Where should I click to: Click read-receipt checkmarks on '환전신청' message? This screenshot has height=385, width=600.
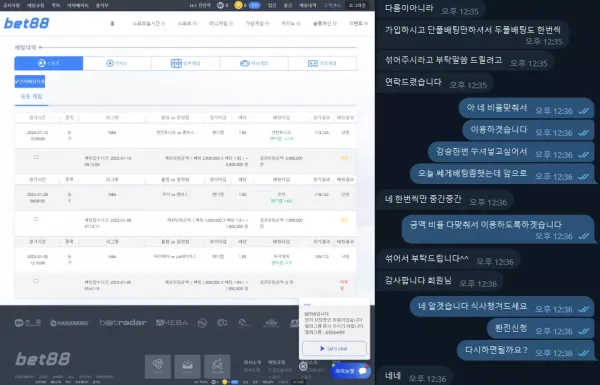584,331
